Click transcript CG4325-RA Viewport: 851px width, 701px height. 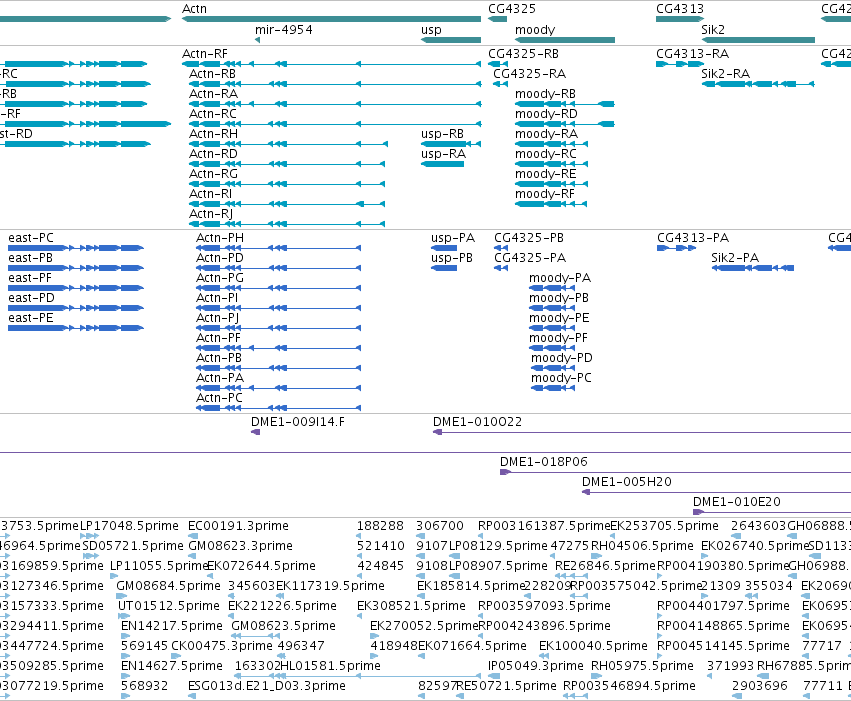tap(529, 74)
